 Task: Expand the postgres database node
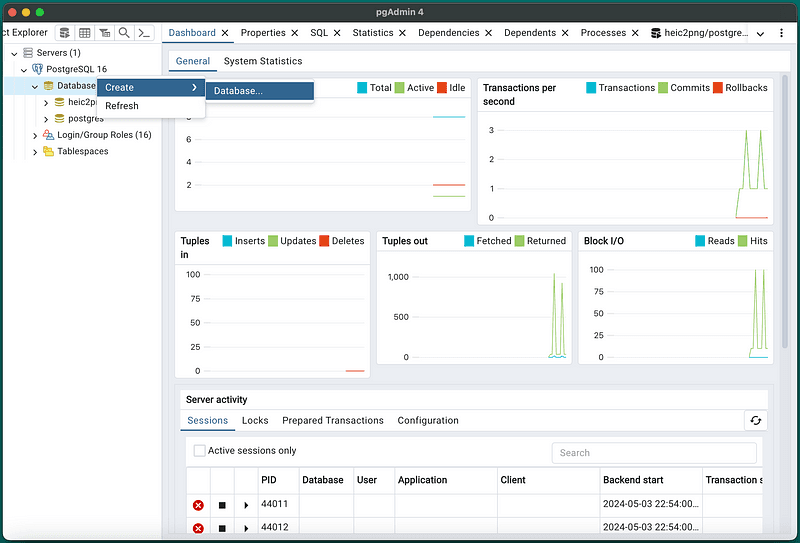(x=46, y=119)
